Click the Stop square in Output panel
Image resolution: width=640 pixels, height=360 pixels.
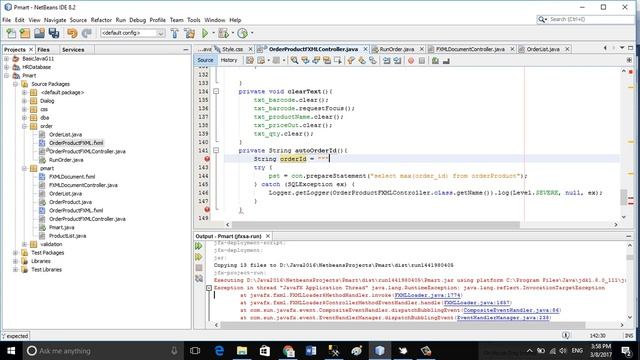(199, 268)
